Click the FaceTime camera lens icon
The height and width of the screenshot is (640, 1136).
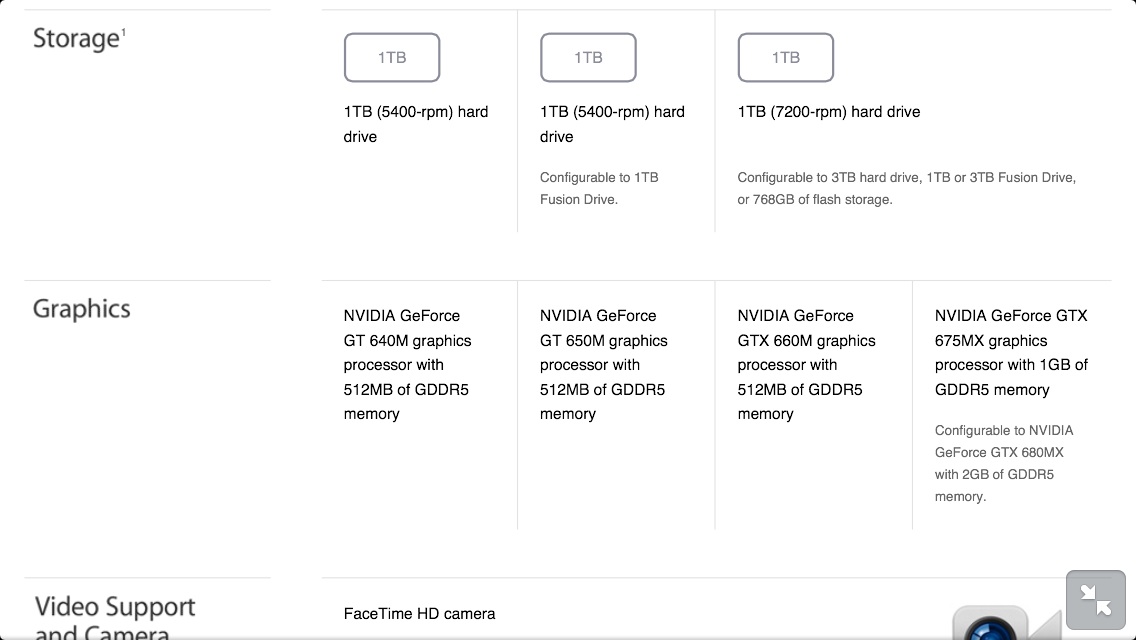[990, 625]
